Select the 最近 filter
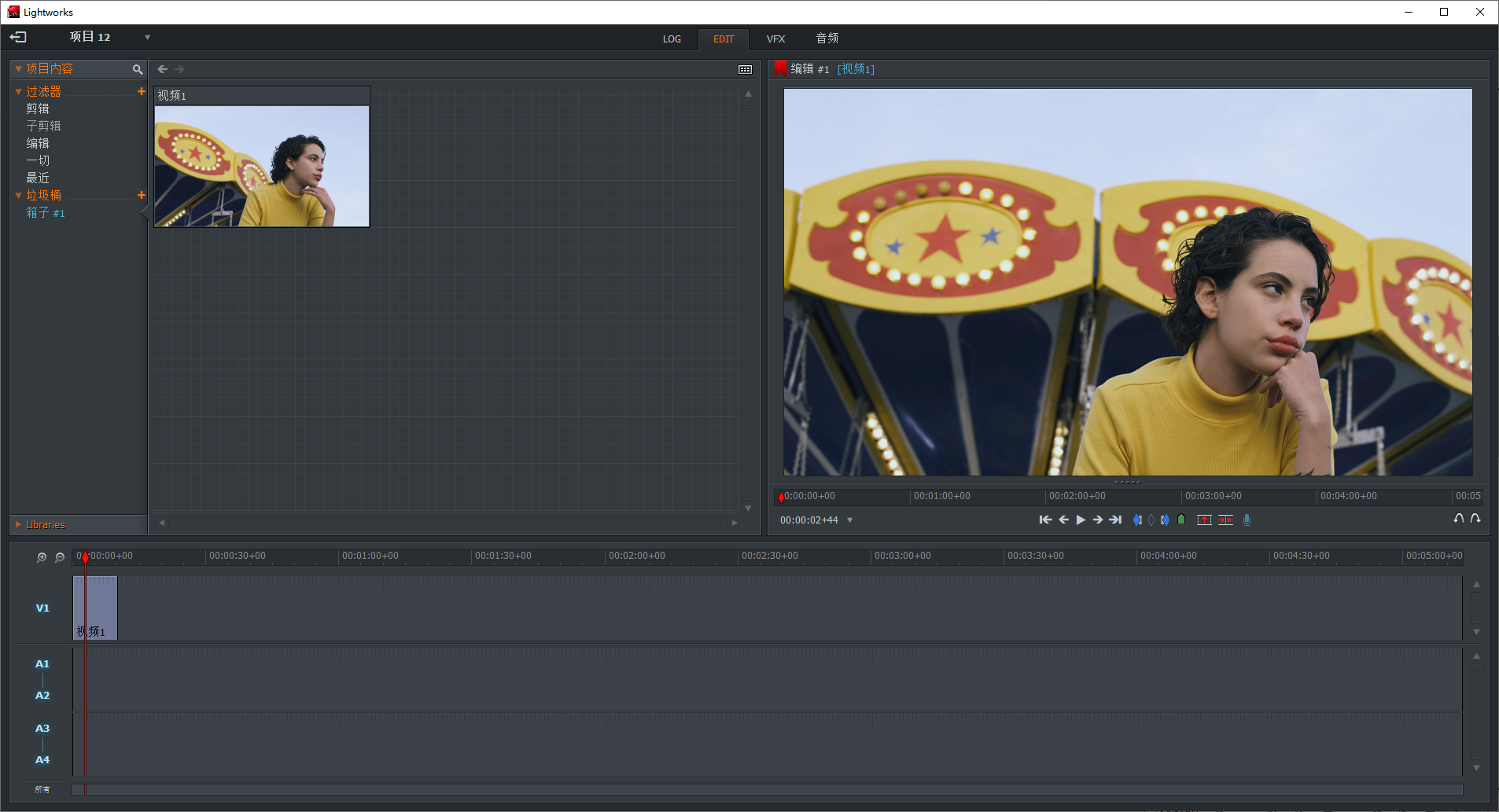Screen dimensions: 1499x812 tap(38, 178)
